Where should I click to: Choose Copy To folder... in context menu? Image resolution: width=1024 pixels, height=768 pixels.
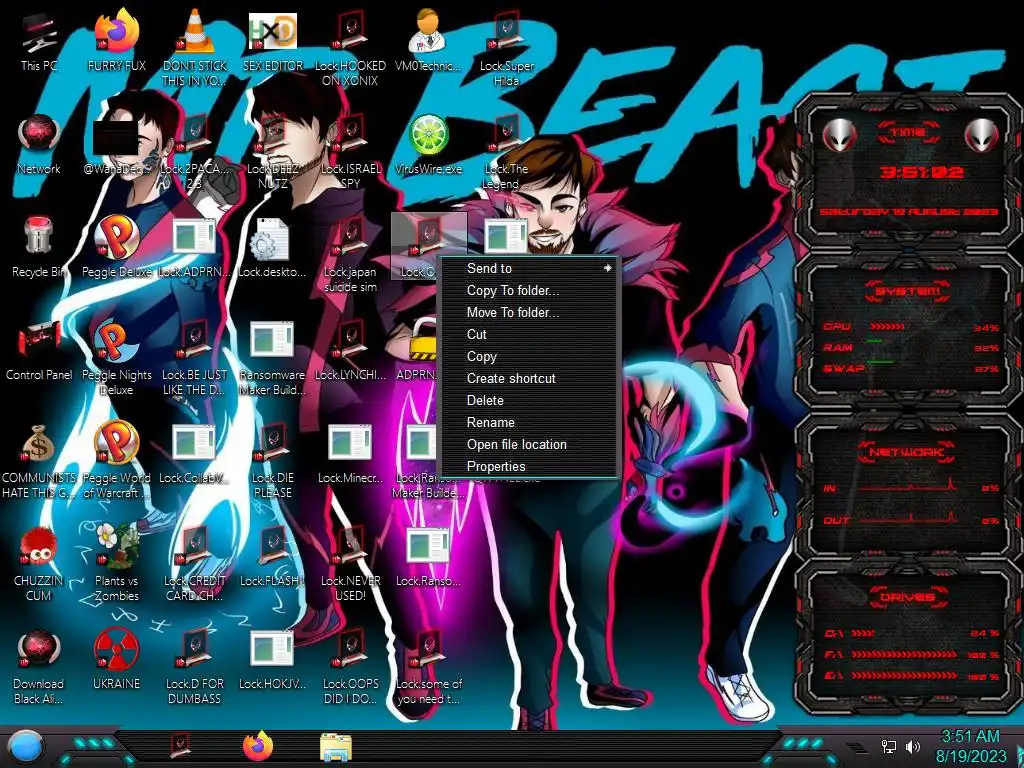pyautogui.click(x=530, y=291)
